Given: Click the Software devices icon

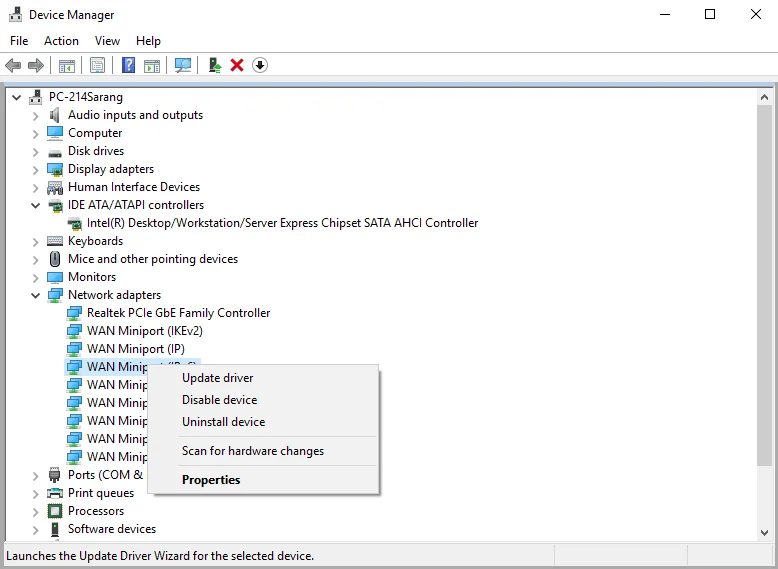Looking at the screenshot, I should point(55,529).
